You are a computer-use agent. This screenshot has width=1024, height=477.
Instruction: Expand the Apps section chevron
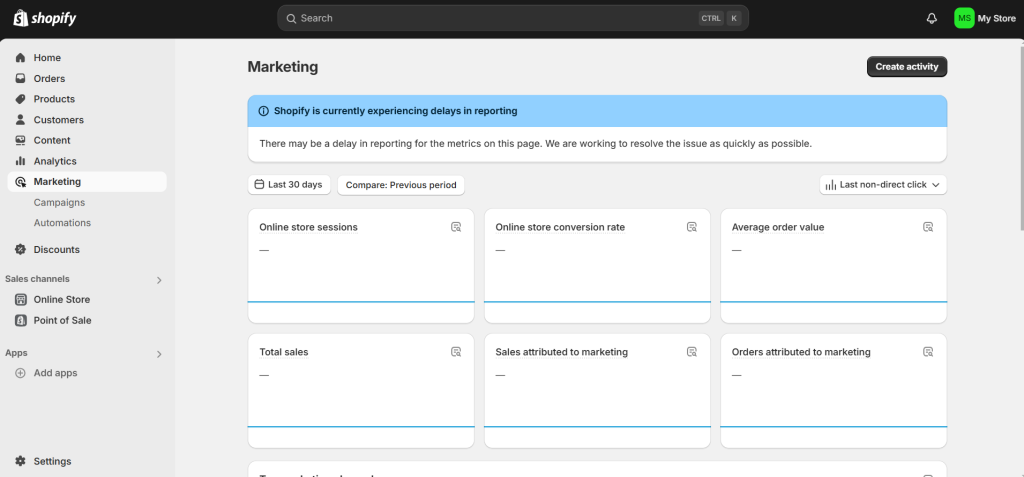coord(159,354)
